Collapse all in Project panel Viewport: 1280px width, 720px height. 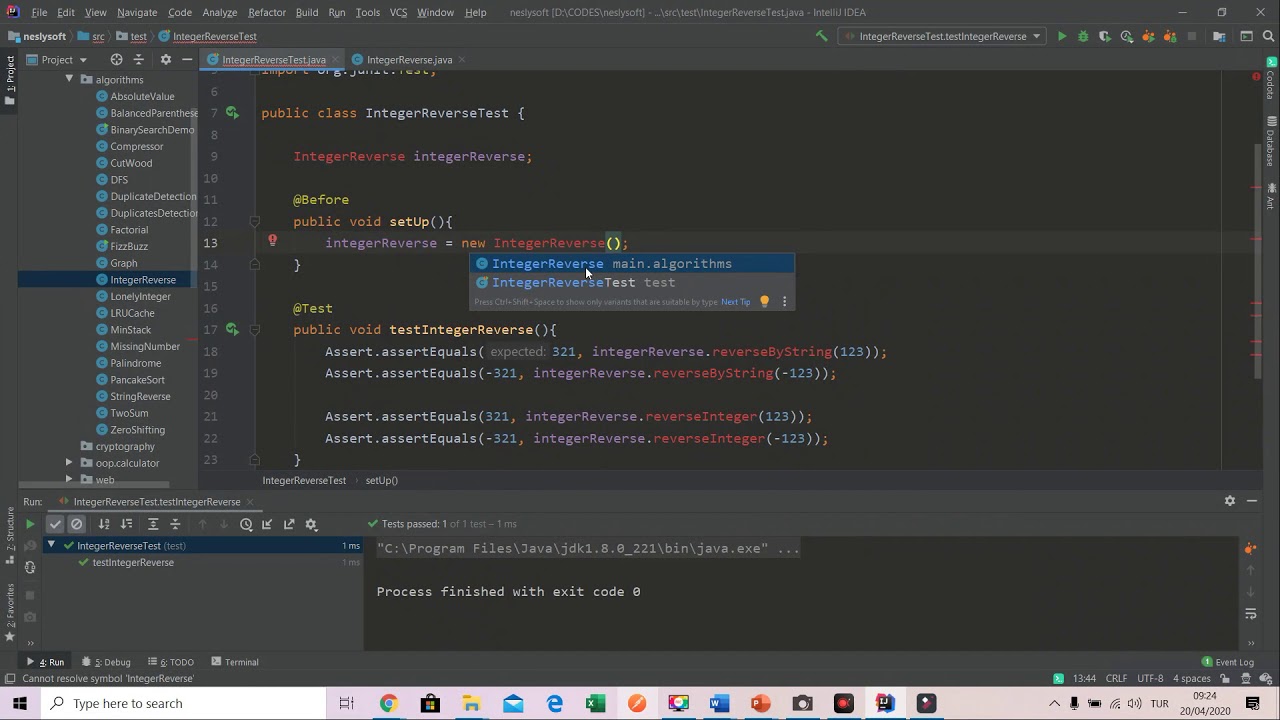pos(139,59)
